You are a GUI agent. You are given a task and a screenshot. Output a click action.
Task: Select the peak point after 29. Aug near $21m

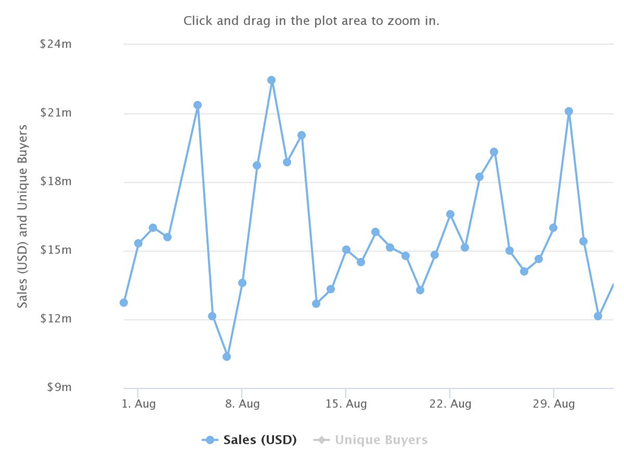(x=569, y=111)
